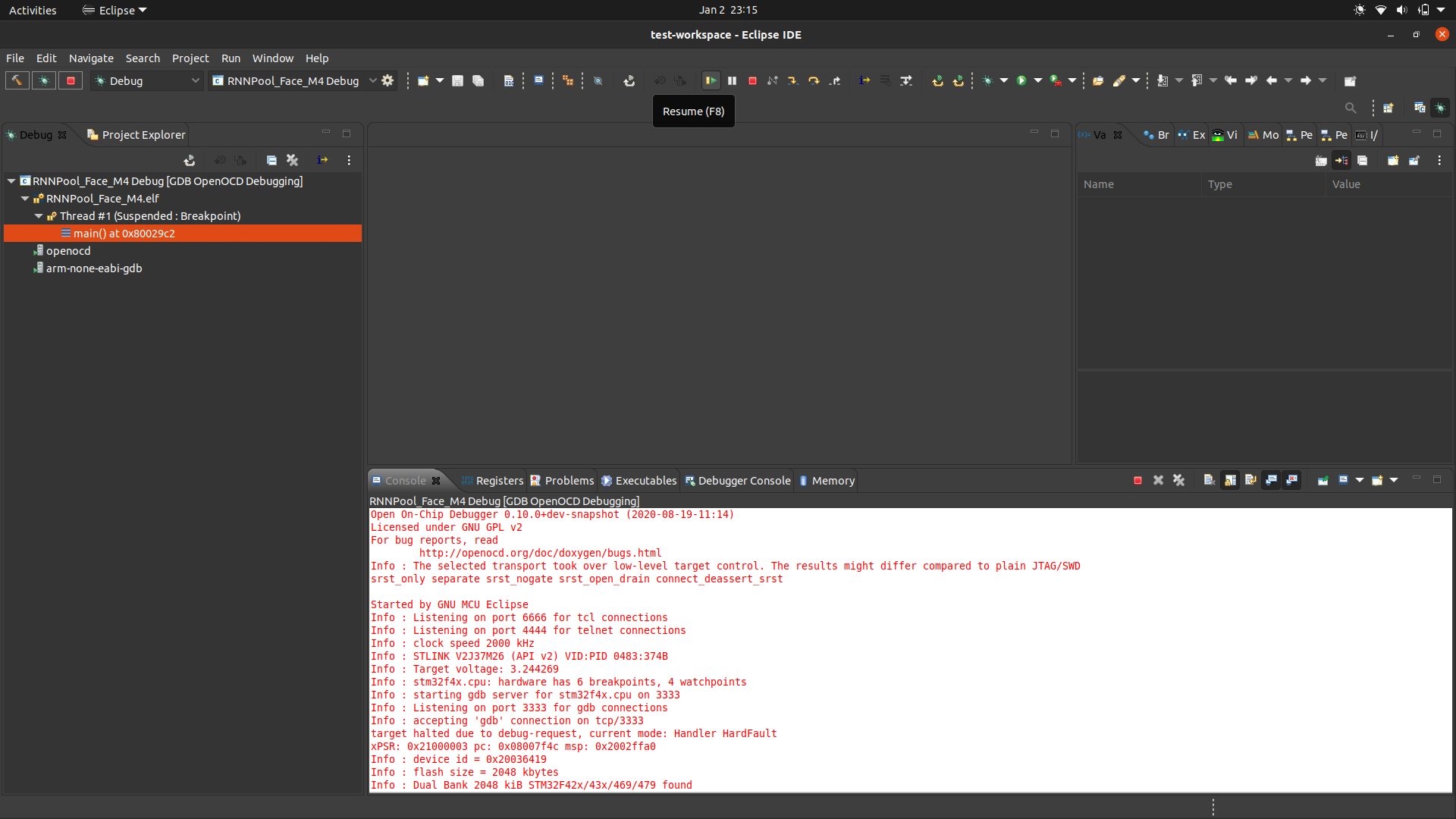The width and height of the screenshot is (1456, 819).
Task: Click the launch configuration gear icon
Action: coord(388,81)
